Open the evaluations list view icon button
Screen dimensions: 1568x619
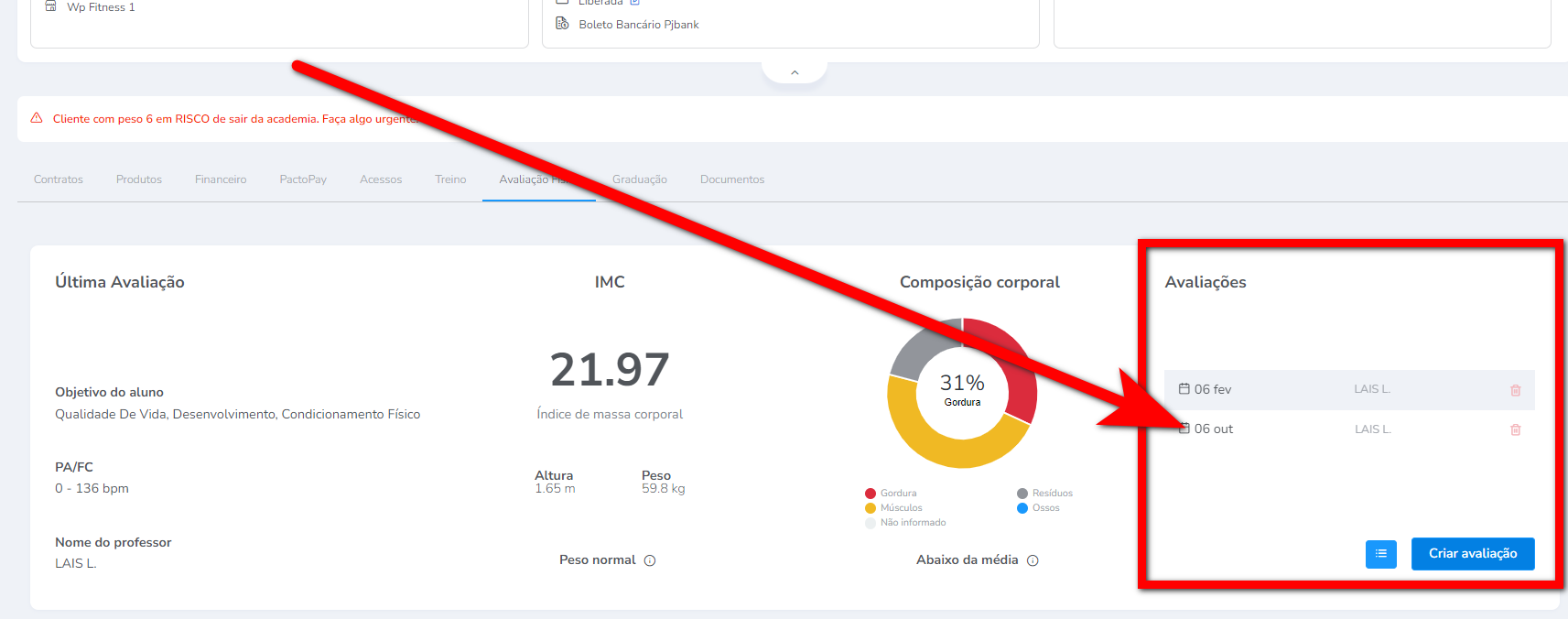coord(1380,553)
